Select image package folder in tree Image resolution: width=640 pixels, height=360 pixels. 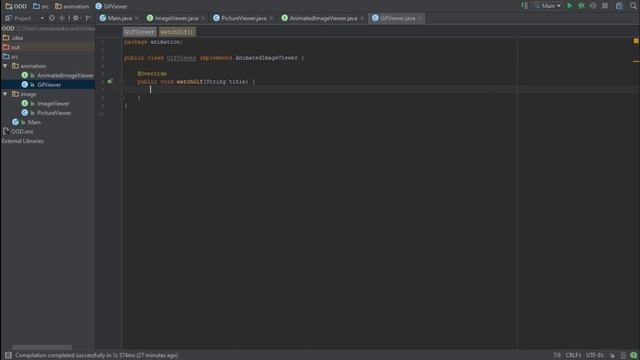pyautogui.click(x=28, y=94)
